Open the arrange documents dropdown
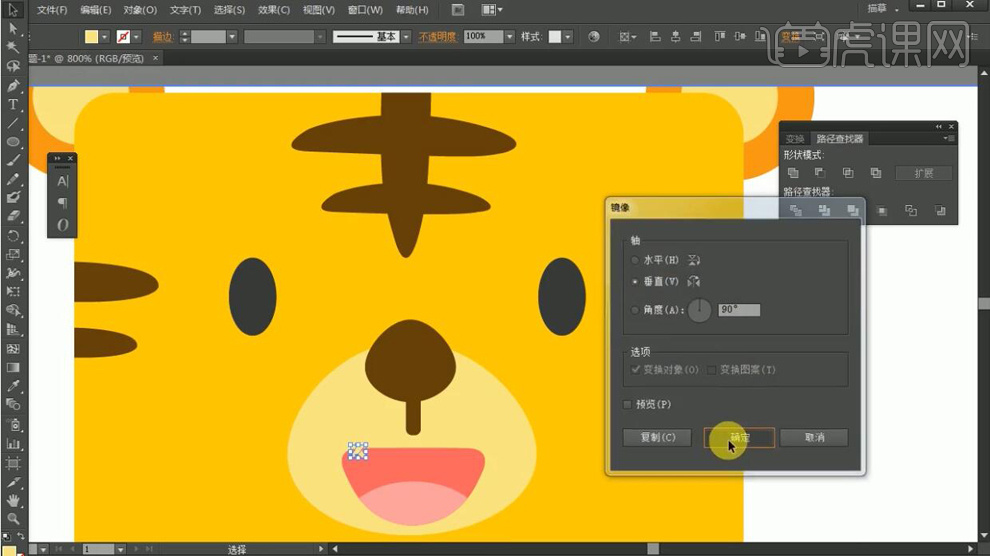 point(492,9)
